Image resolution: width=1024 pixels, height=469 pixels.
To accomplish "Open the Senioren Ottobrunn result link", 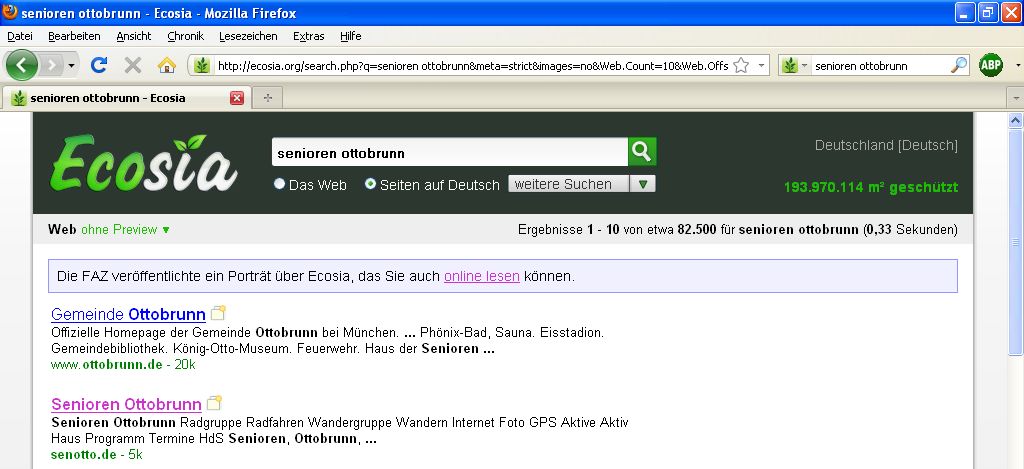I will coord(126,404).
